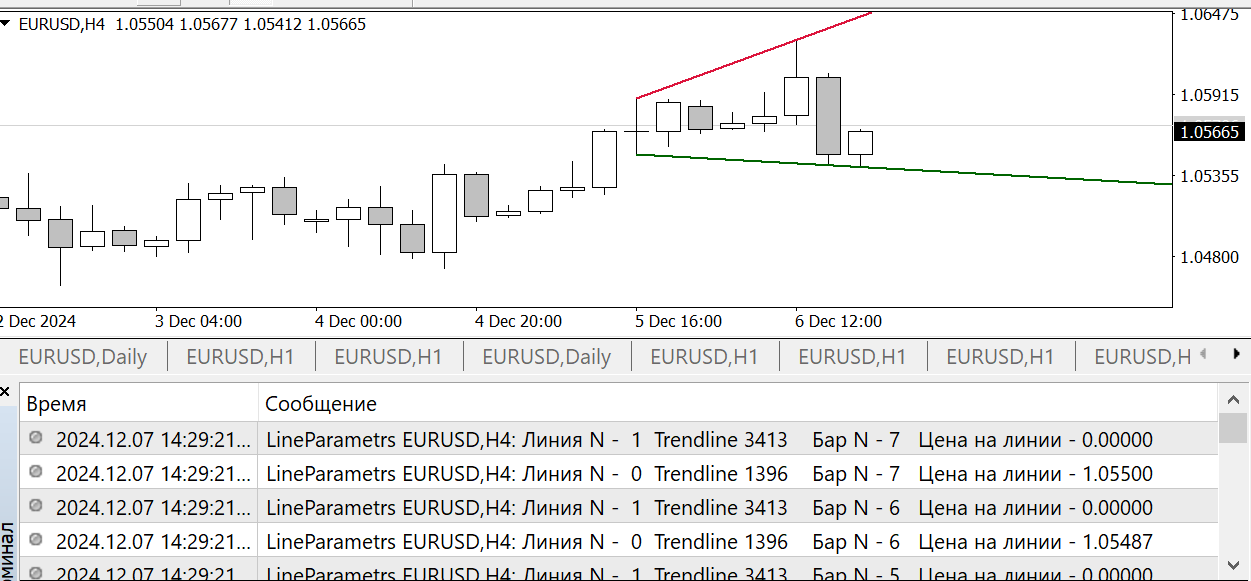Click the 5 Dec 16:00 time axis label
Viewport: 1251px width, 581px height.
coord(678,321)
